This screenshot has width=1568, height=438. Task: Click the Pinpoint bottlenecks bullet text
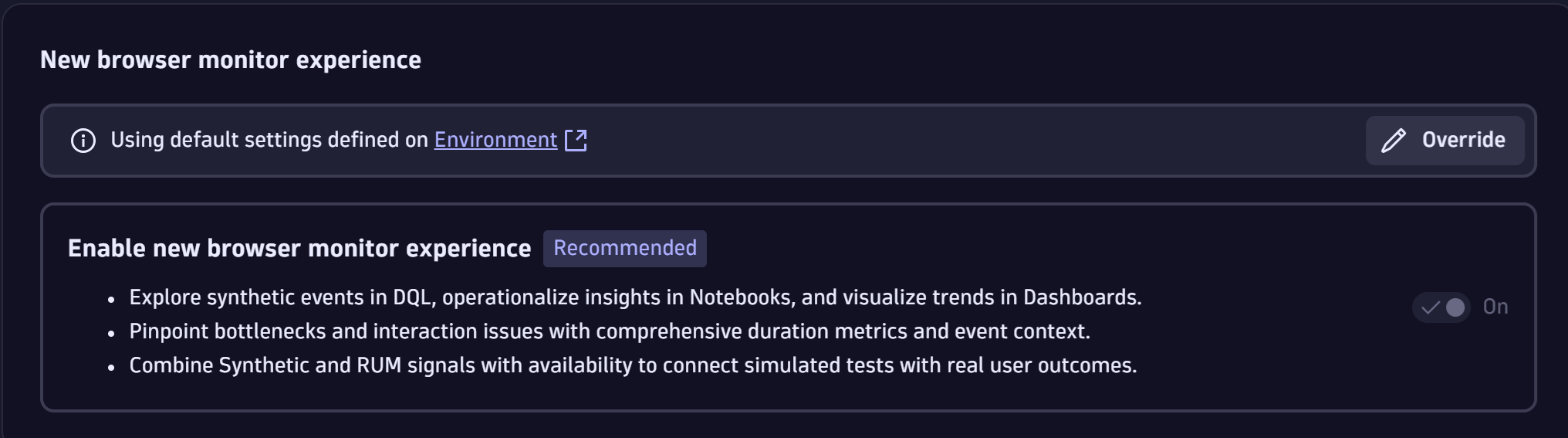(x=609, y=331)
